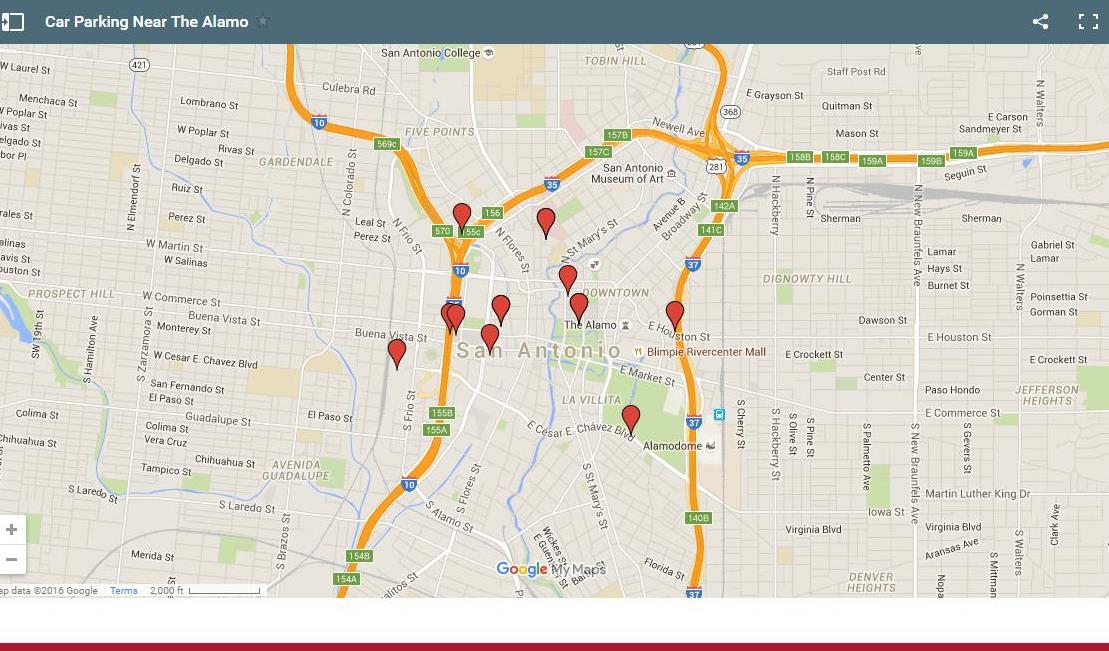Click the exit 157B sign

(617, 135)
